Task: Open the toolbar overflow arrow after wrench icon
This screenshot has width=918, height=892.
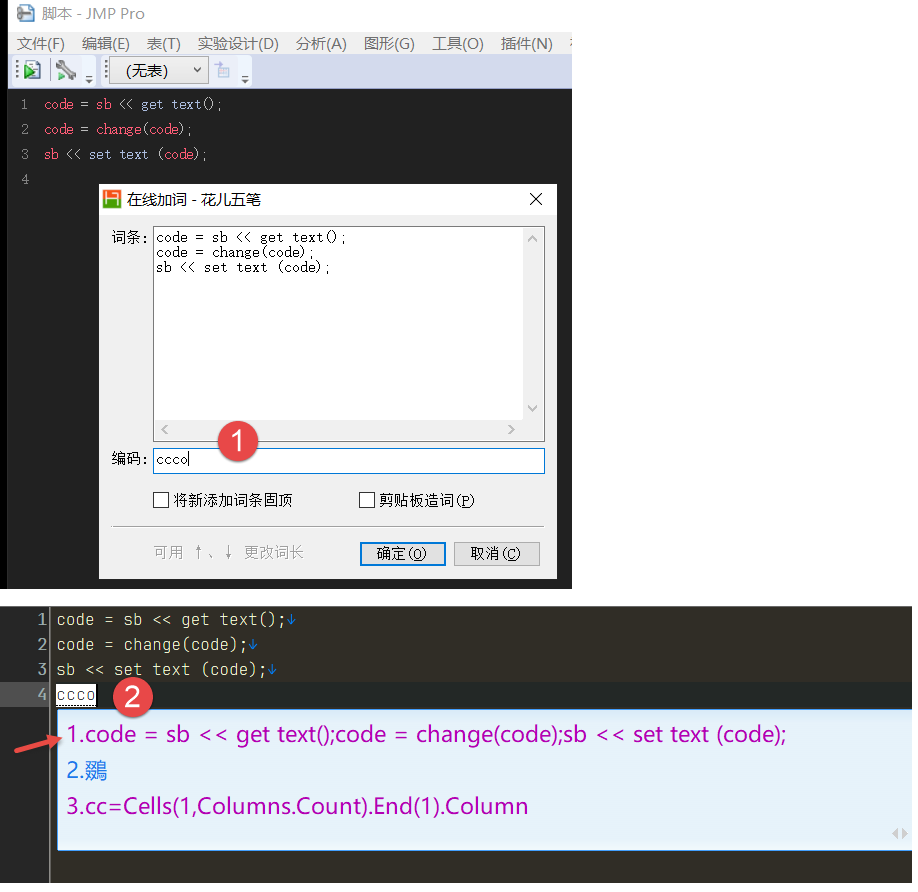Action: 89,78
